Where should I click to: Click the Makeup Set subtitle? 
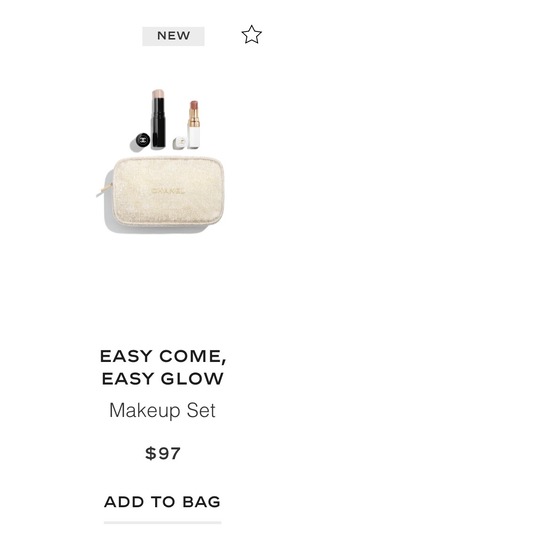click(x=162, y=410)
